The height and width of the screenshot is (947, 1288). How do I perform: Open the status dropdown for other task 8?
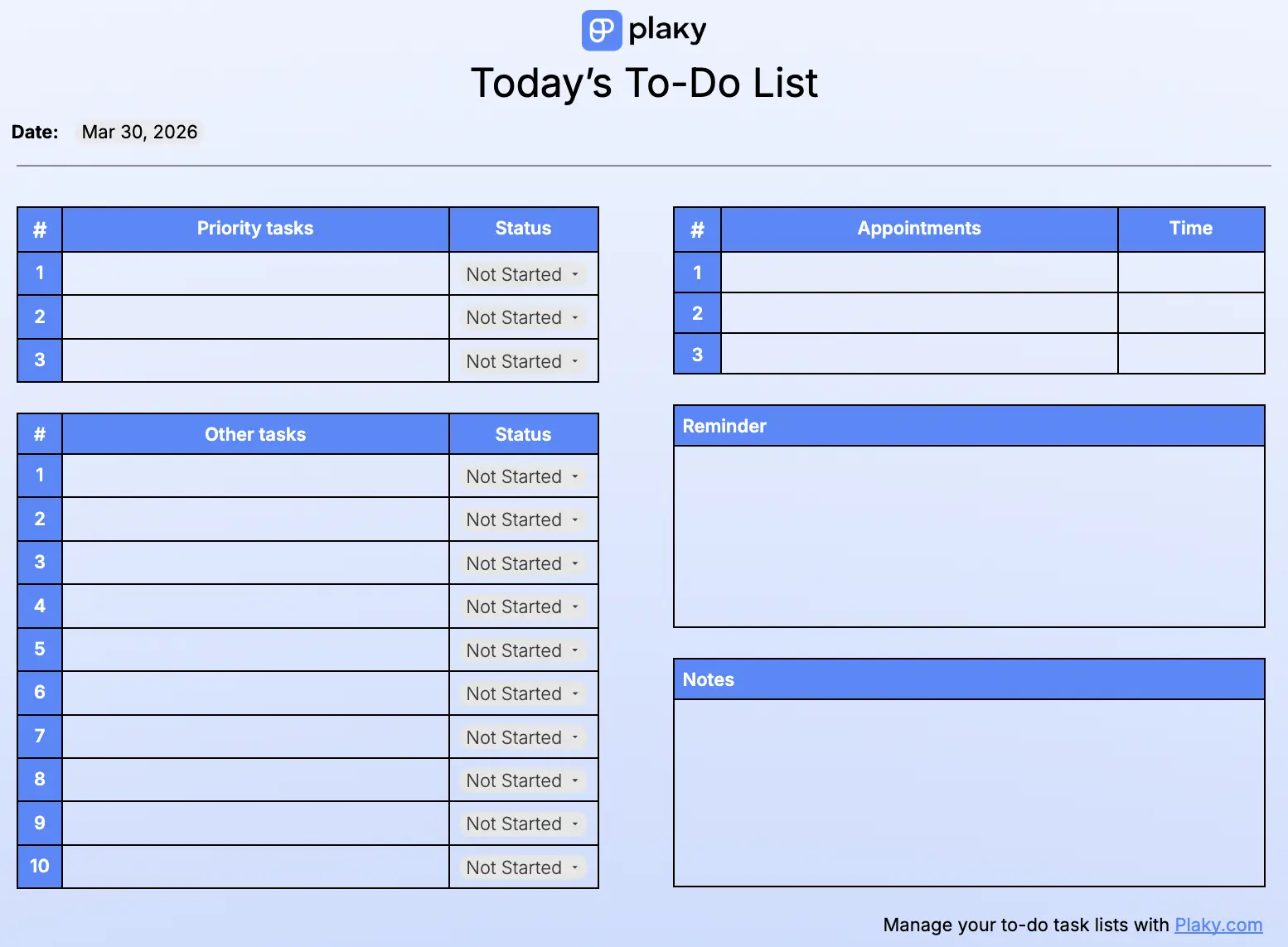click(523, 780)
